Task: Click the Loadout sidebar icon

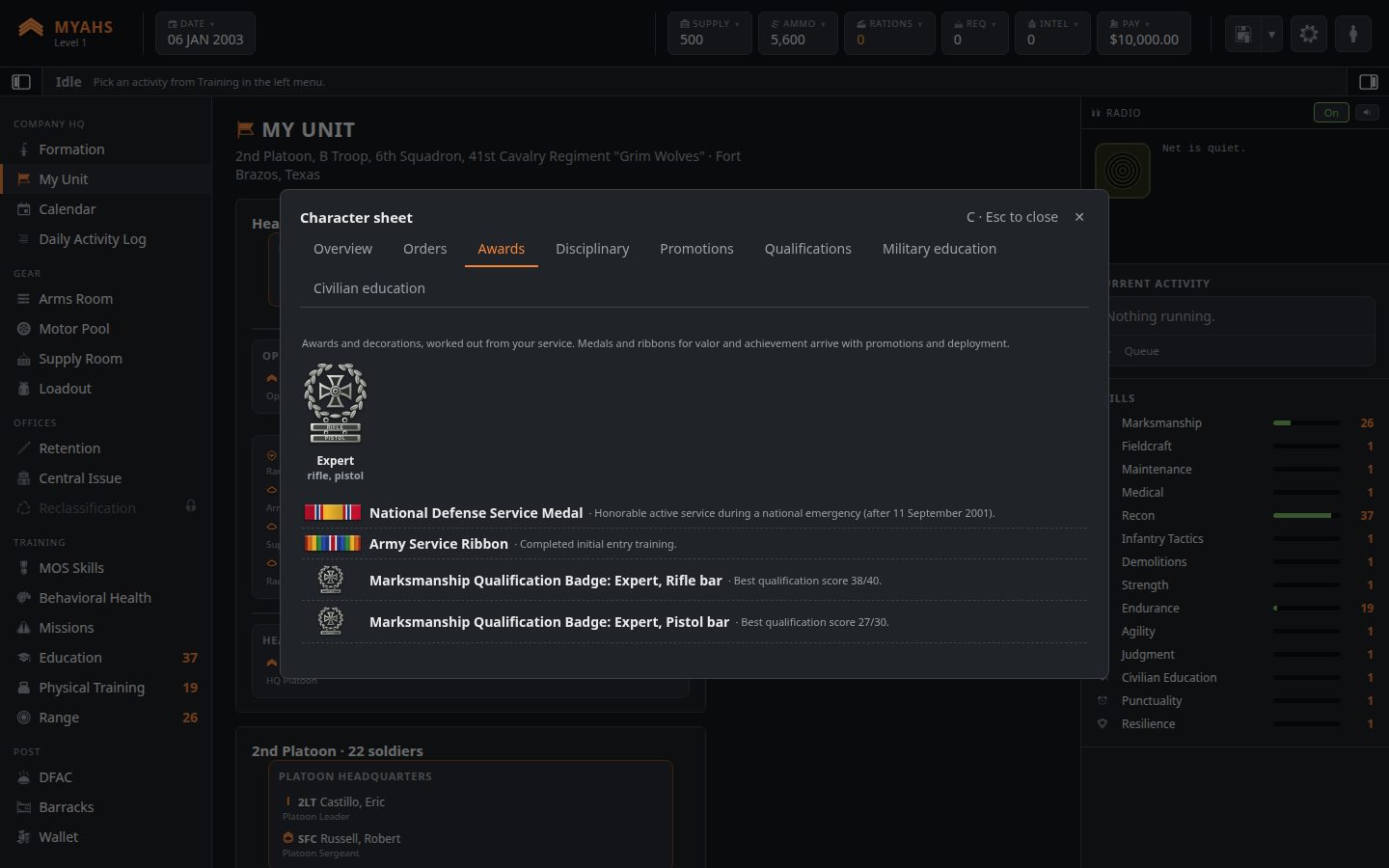Action: click(x=24, y=389)
